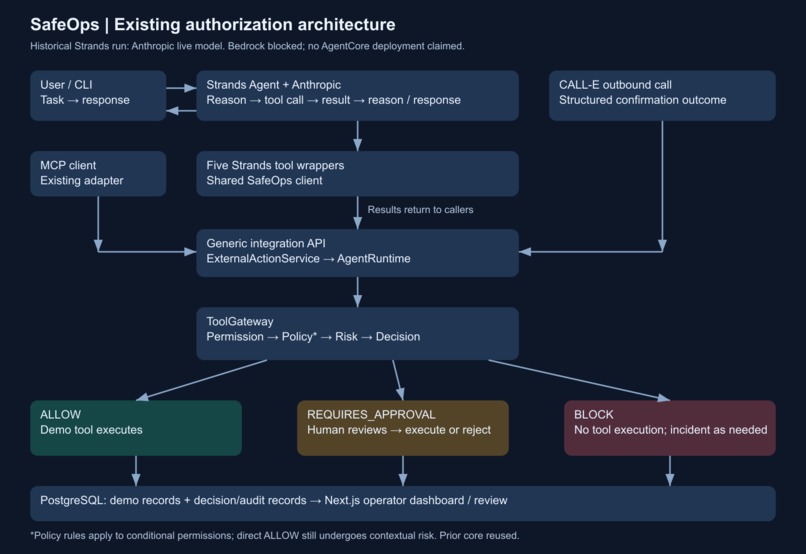Click 'Human reviews → execute or reject' text
The width and height of the screenshot is (806, 554).
399,430
